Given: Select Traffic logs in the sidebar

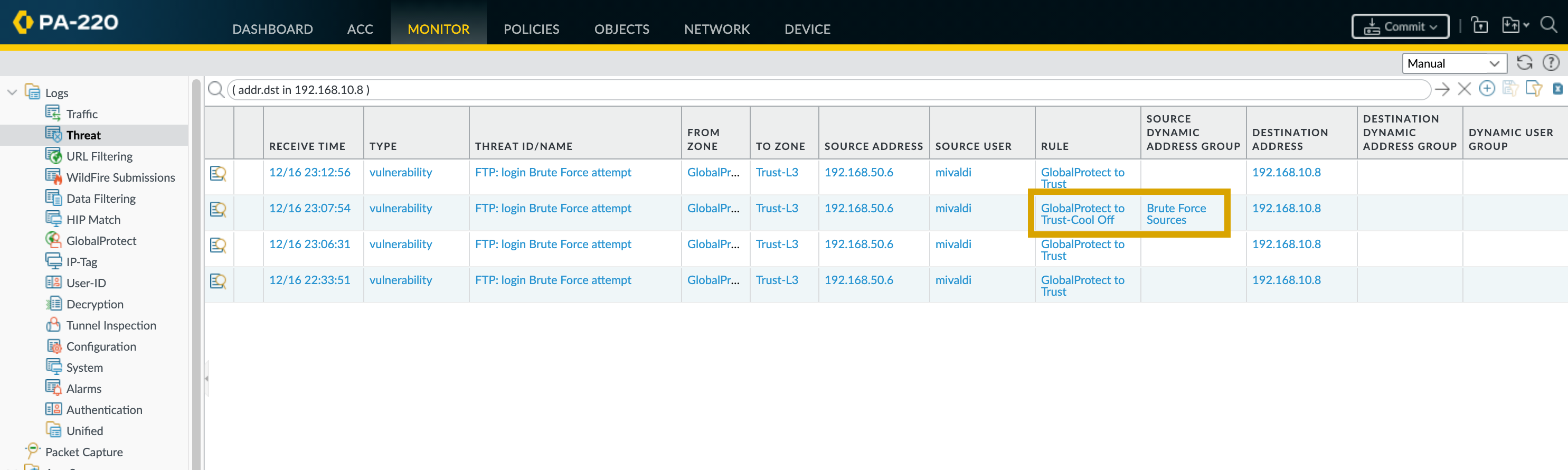Looking at the screenshot, I should click(81, 114).
